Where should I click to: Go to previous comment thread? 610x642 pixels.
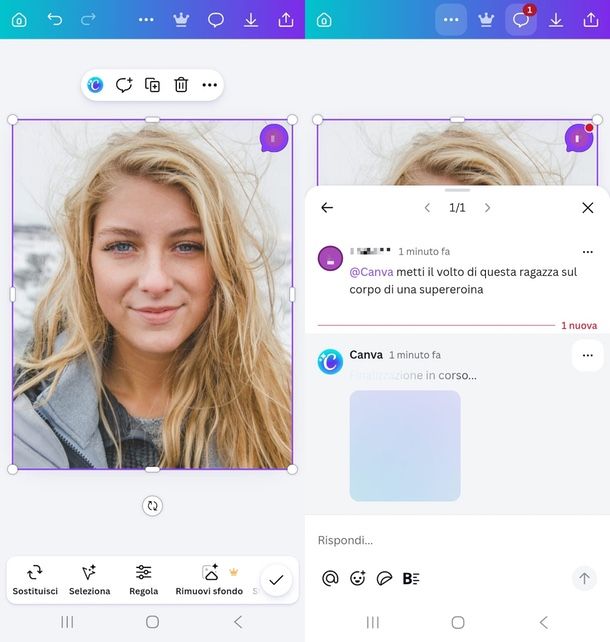tap(427, 208)
